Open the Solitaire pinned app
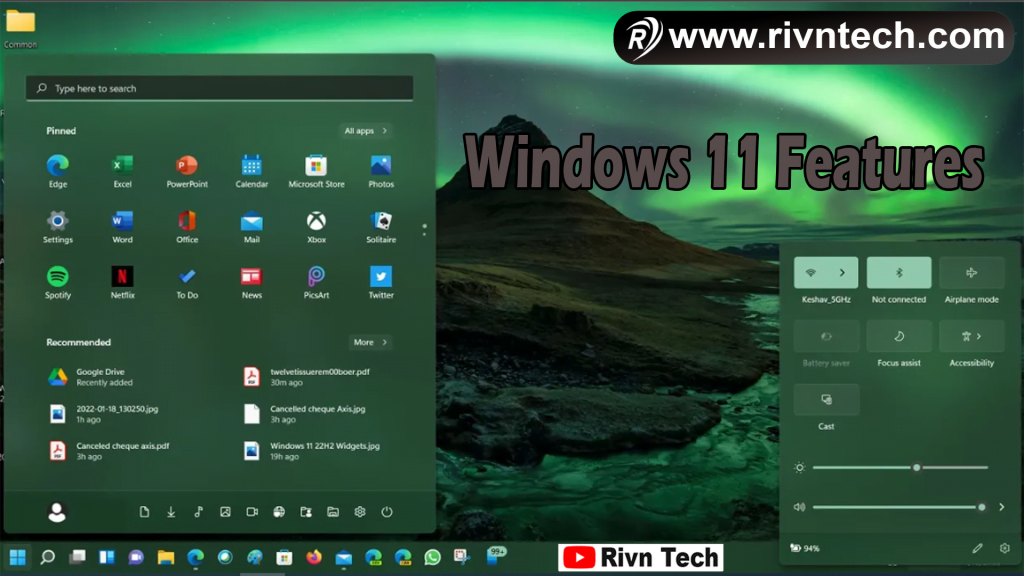Image resolution: width=1024 pixels, height=576 pixels. [381, 227]
